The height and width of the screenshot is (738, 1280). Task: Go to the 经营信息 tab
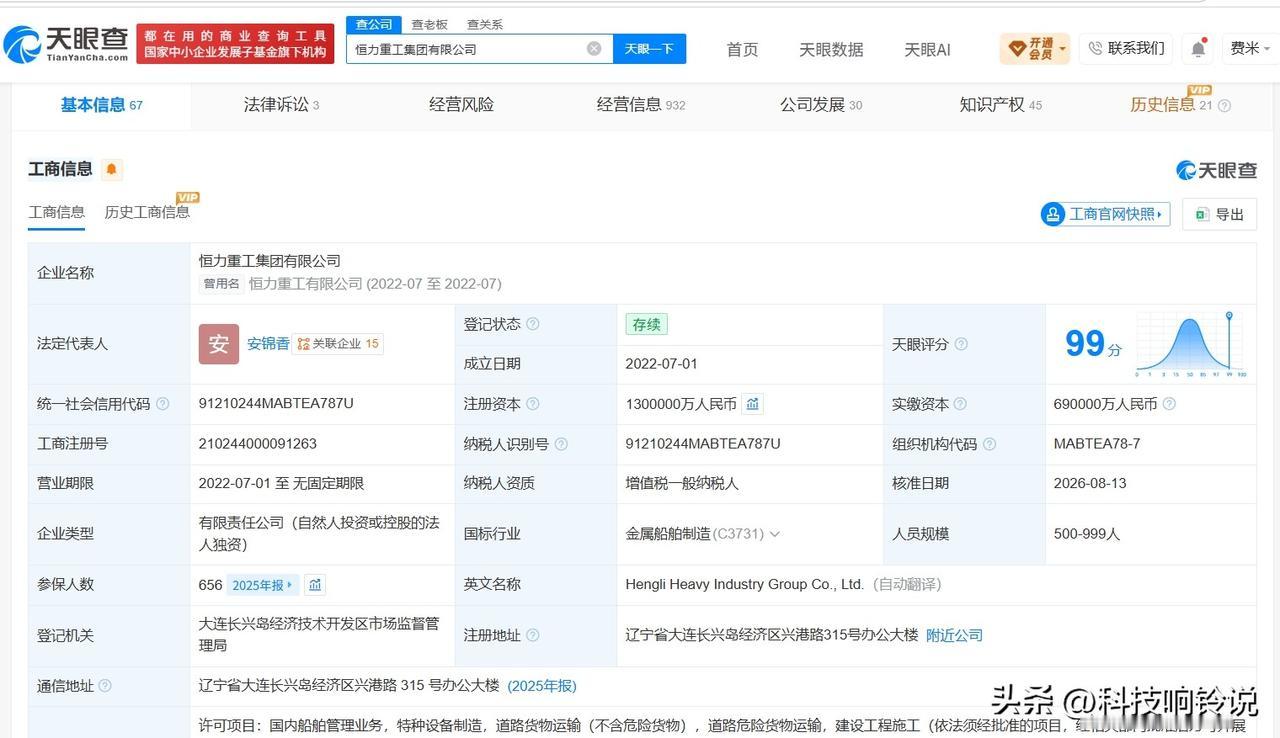[x=641, y=104]
